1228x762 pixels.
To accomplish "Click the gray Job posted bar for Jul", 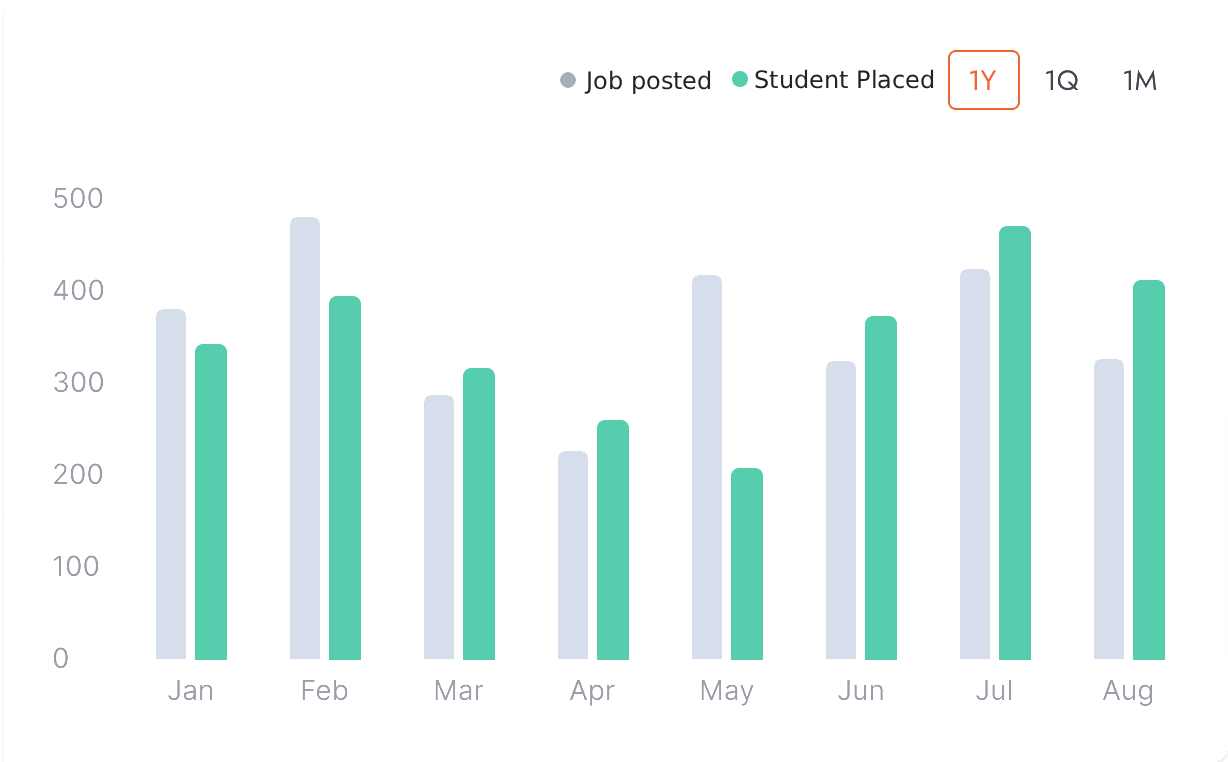I will coord(975,464).
